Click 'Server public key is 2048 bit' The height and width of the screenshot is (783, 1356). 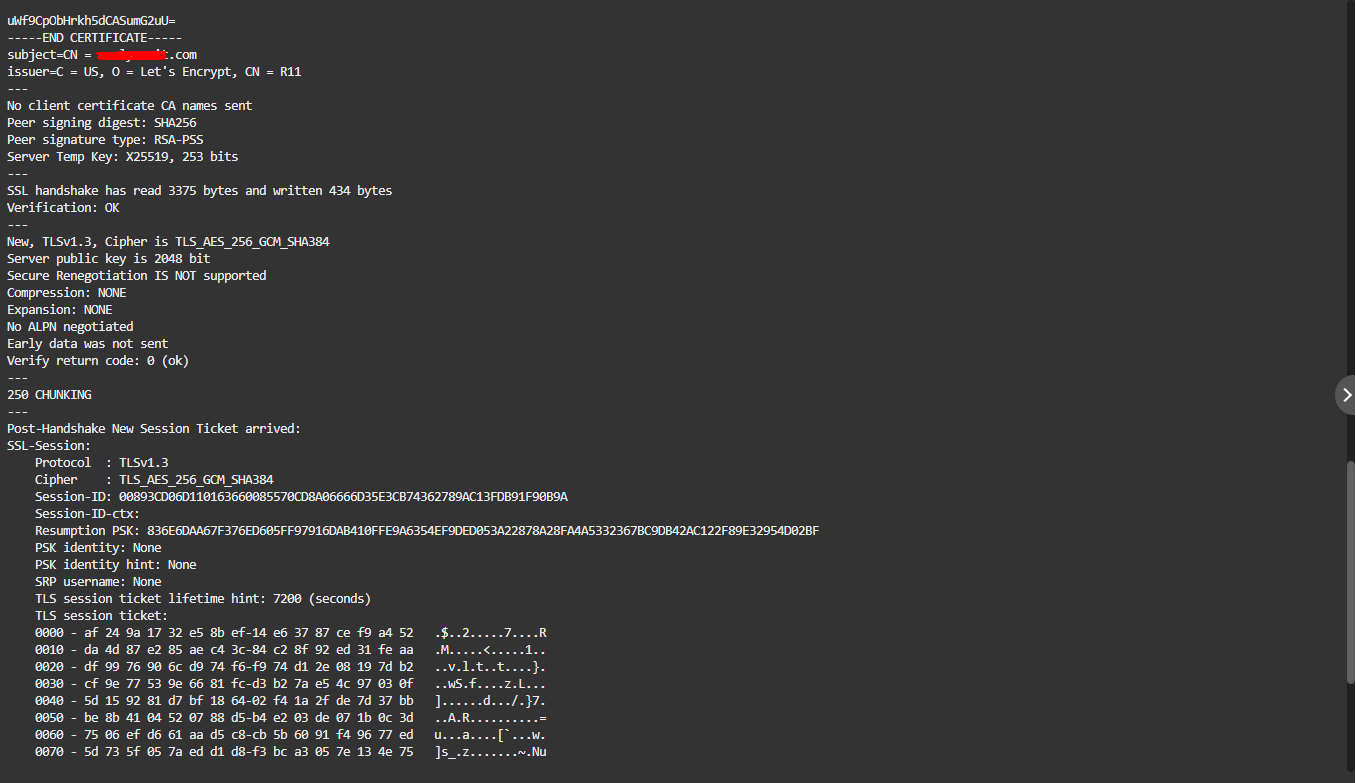coord(108,258)
